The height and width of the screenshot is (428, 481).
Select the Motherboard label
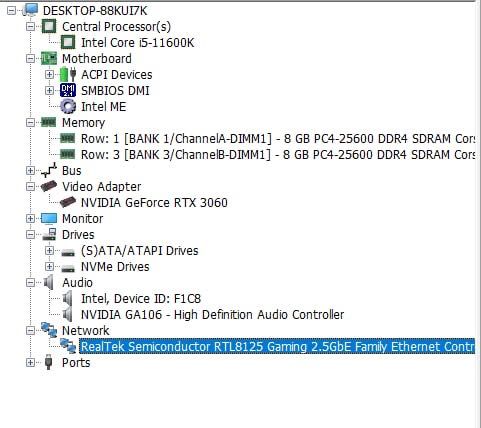(x=97, y=59)
